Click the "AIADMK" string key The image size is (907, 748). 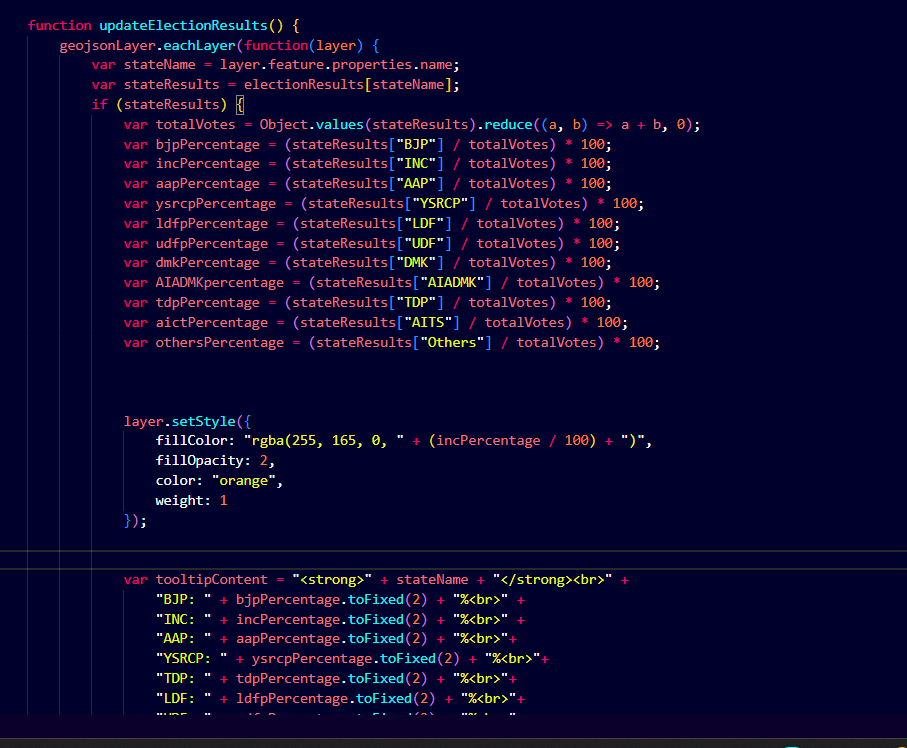(452, 283)
